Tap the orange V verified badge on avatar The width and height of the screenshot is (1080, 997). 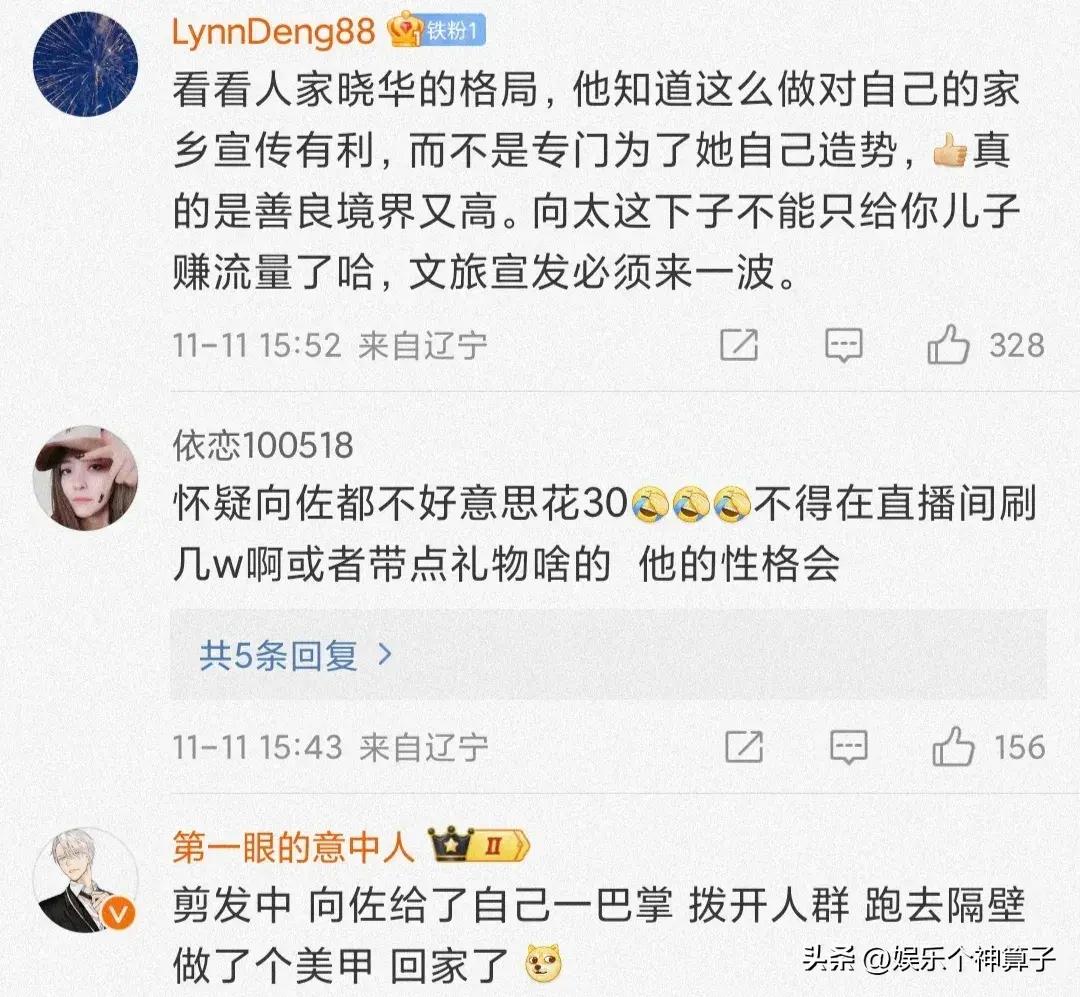[x=118, y=914]
